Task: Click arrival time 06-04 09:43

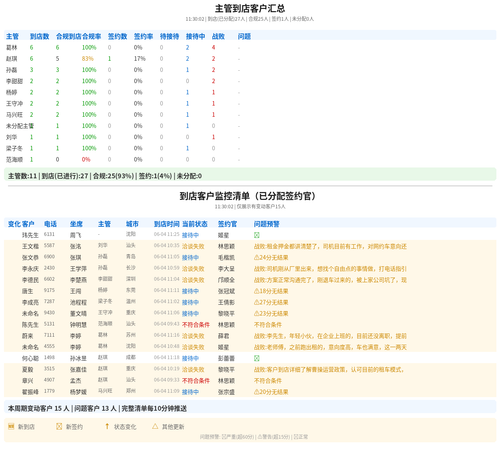Action: 167,324
